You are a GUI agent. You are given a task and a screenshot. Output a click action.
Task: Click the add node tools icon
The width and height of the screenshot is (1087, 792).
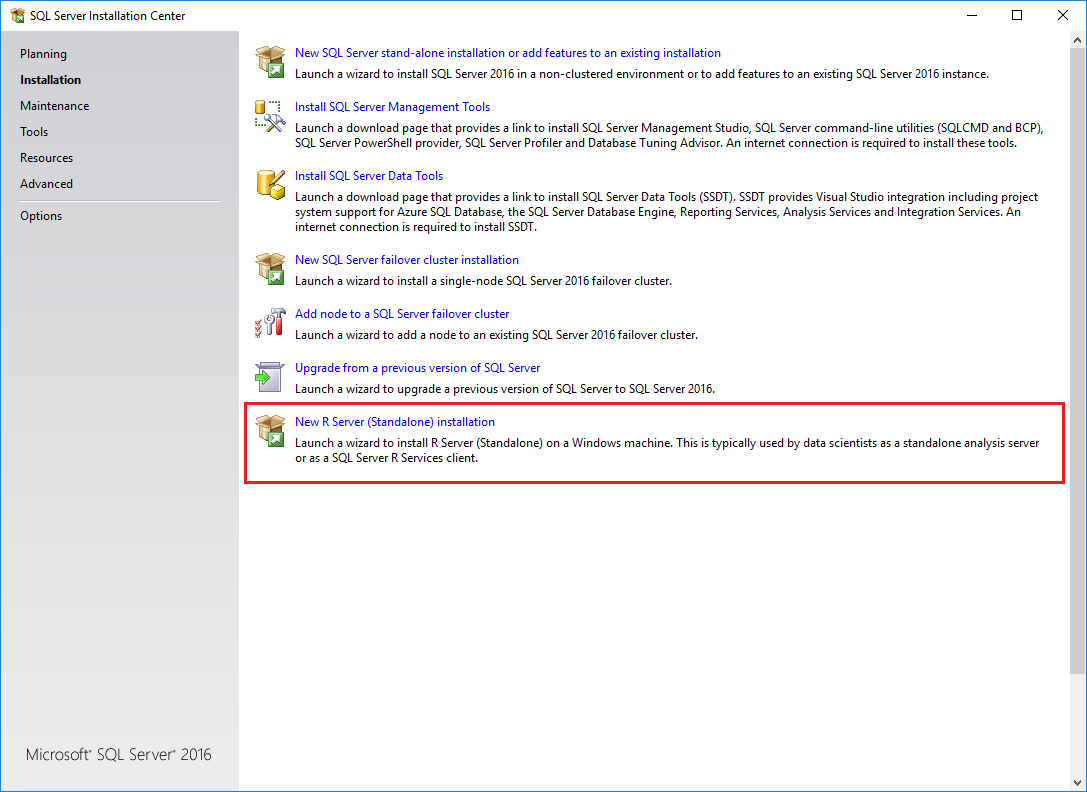tap(270, 321)
